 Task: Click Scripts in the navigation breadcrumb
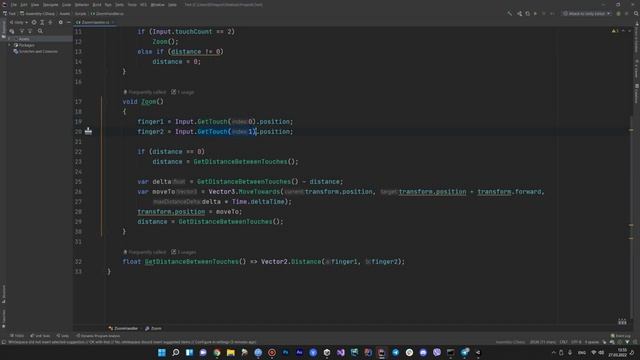coord(80,13)
